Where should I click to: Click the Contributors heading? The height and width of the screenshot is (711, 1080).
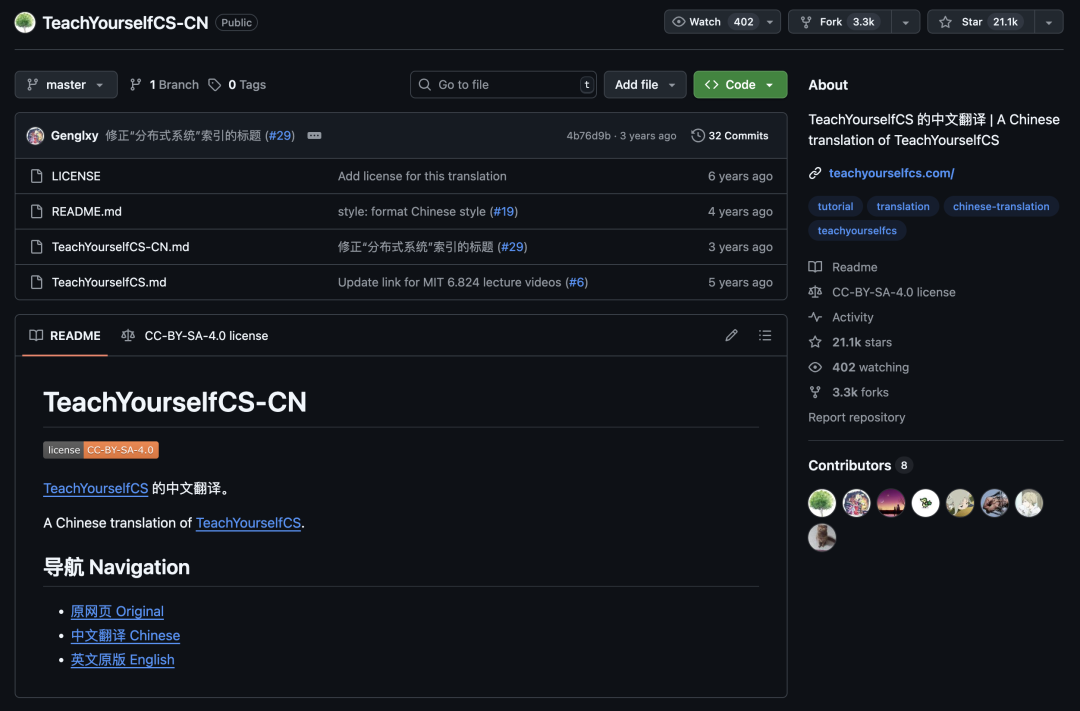(849, 466)
